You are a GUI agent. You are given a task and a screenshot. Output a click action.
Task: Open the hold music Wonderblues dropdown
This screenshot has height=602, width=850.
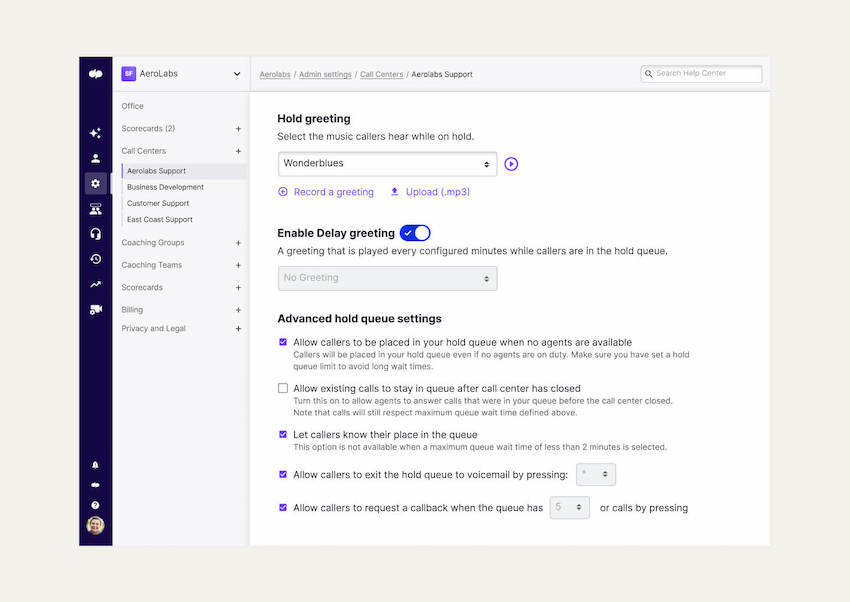(387, 163)
